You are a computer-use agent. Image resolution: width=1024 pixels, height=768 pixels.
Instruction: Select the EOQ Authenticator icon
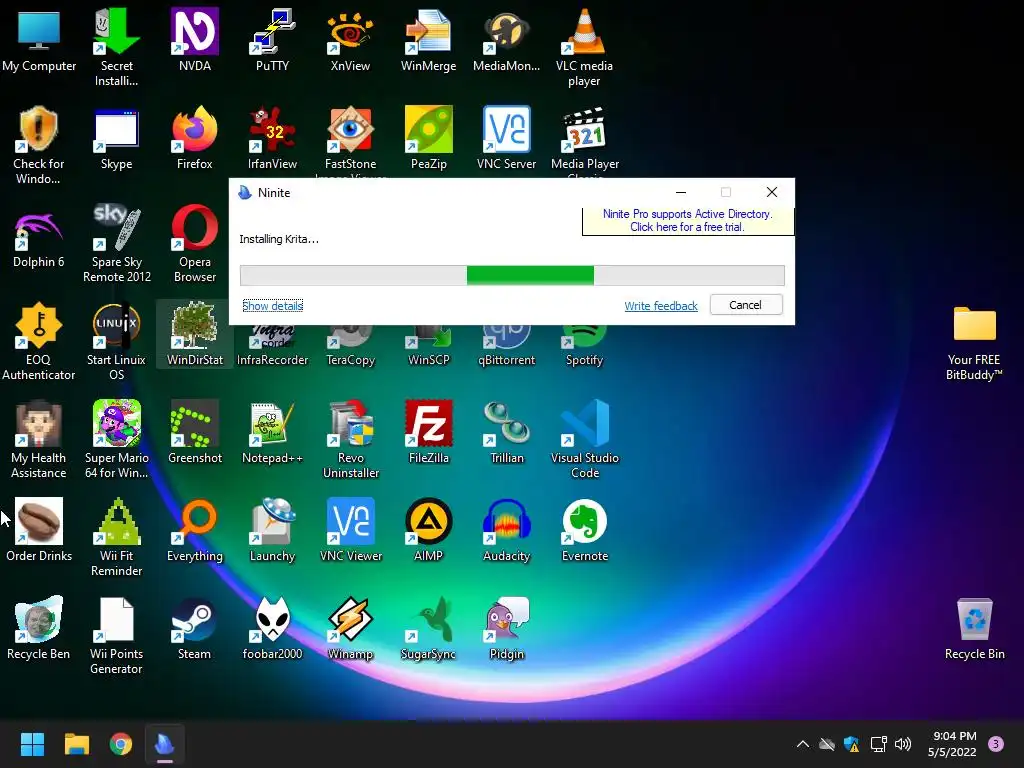pos(39,342)
